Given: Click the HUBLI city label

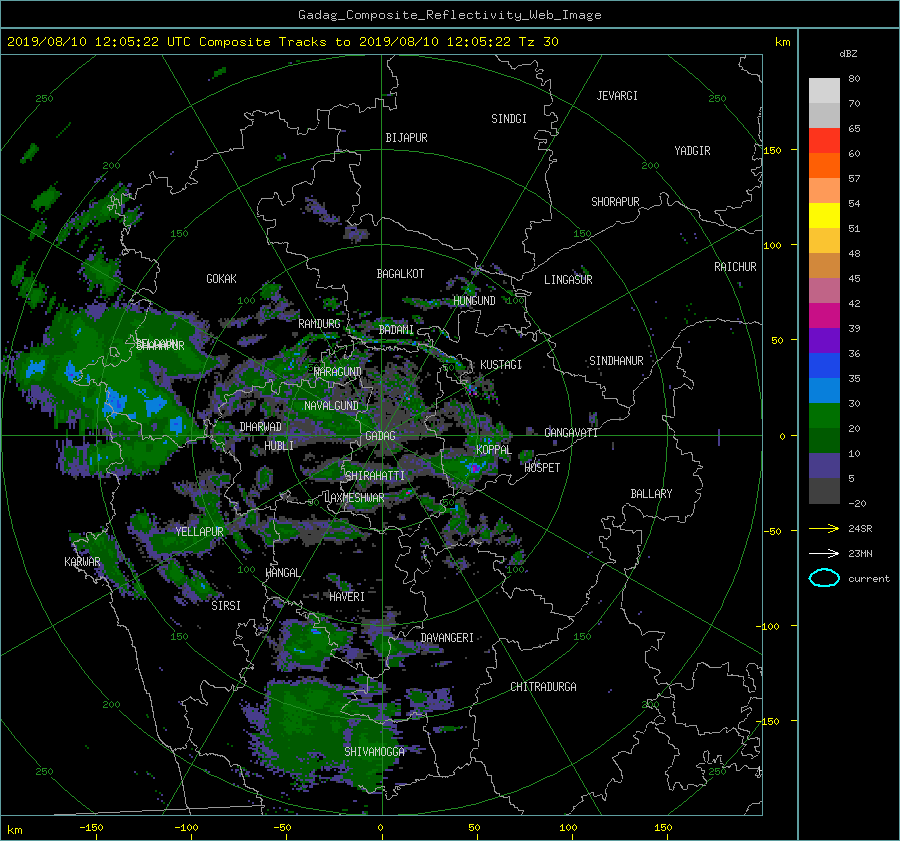Looking at the screenshot, I should [279, 446].
